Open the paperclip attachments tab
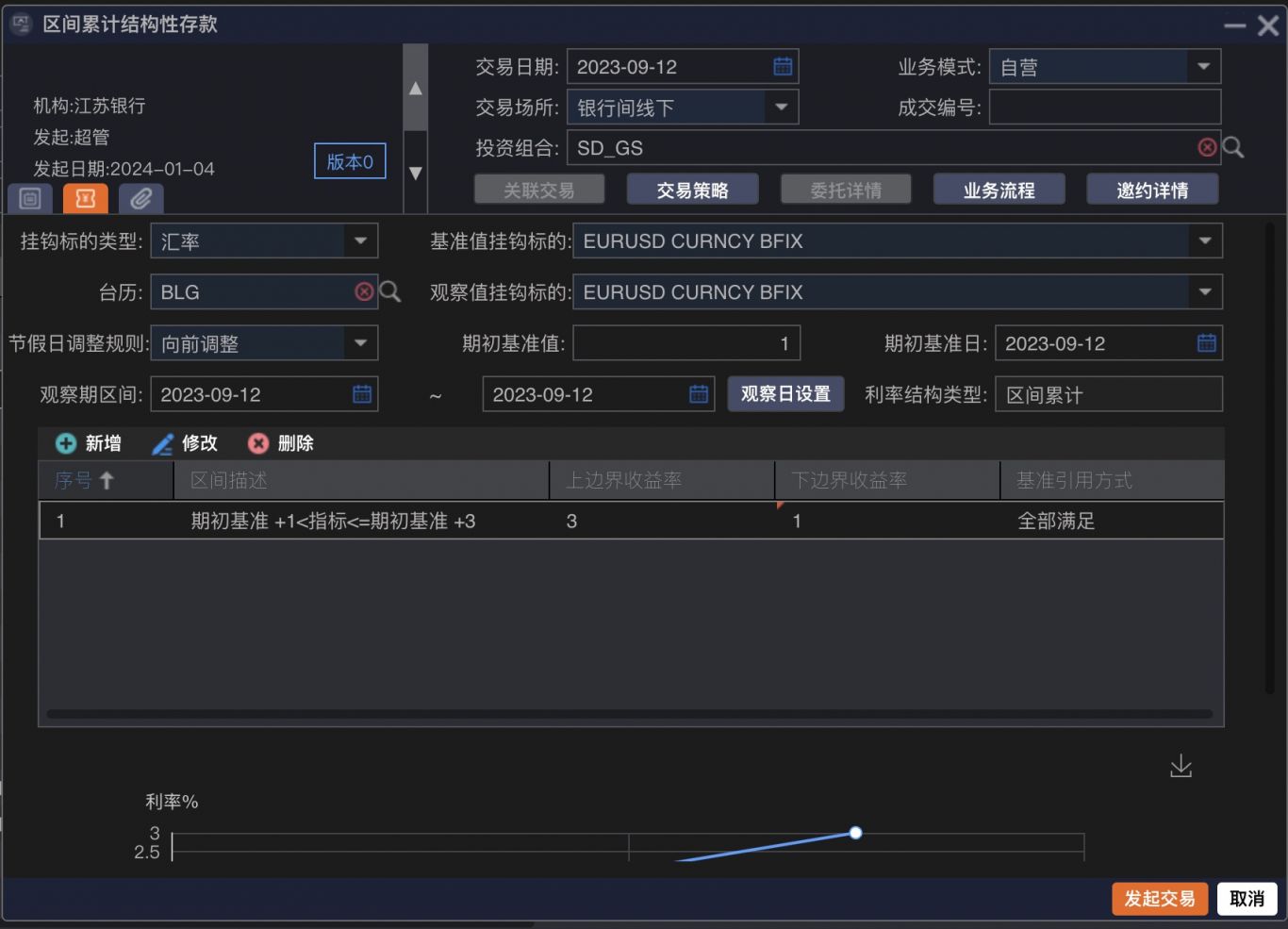 [141, 198]
